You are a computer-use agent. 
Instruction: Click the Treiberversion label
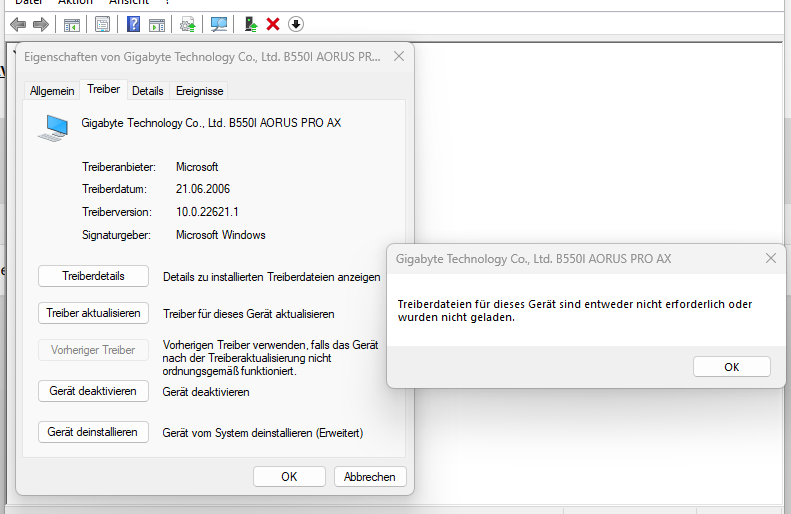click(117, 212)
